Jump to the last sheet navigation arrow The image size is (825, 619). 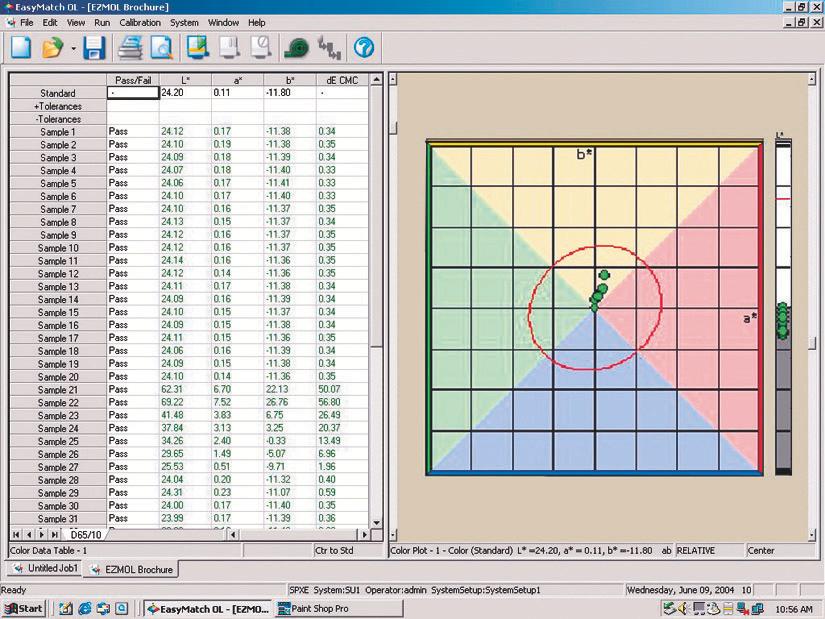coord(57,535)
